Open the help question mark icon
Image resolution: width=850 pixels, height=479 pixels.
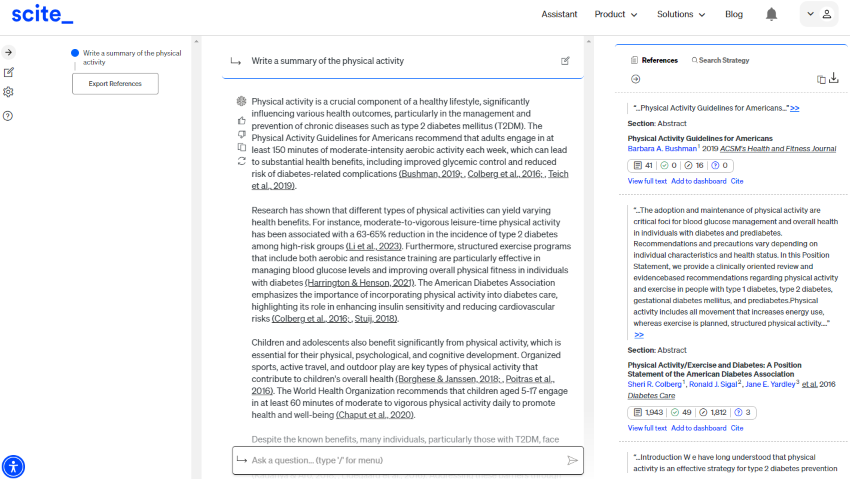coord(8,116)
